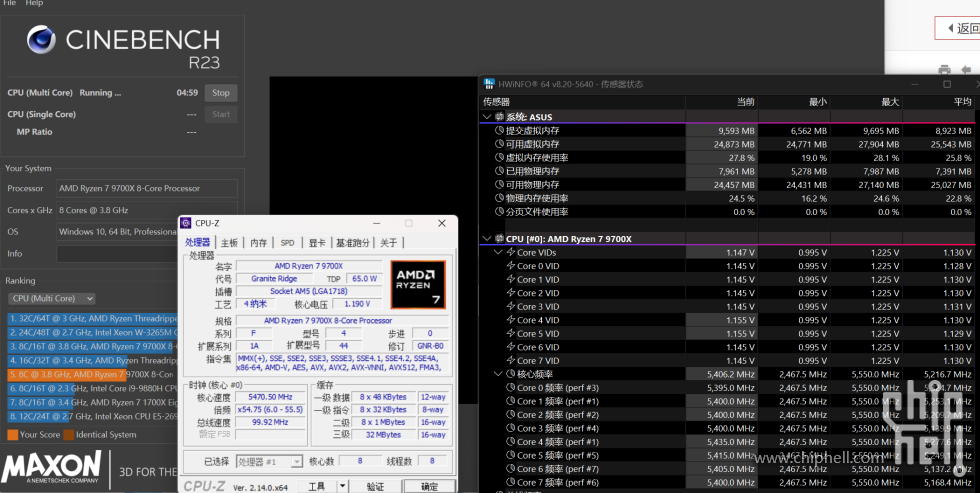The height and width of the screenshot is (493, 980).
Task: Select the 处理器 tab in CPU-Z
Action: click(x=198, y=242)
